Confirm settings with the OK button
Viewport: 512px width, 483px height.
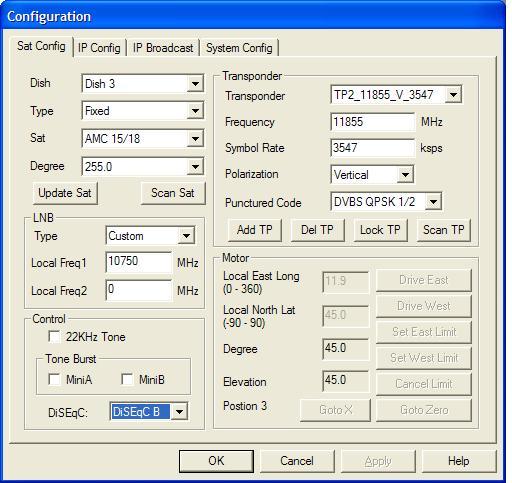coord(216,461)
